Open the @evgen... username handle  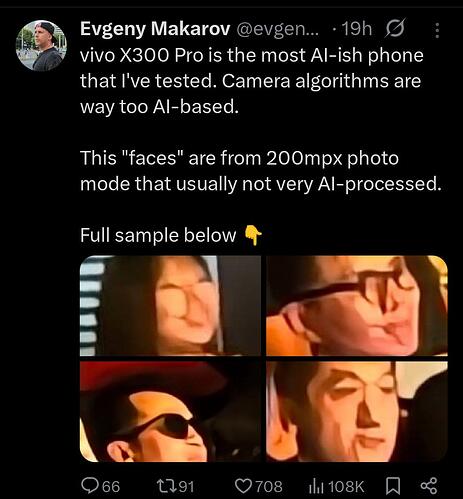(277, 29)
